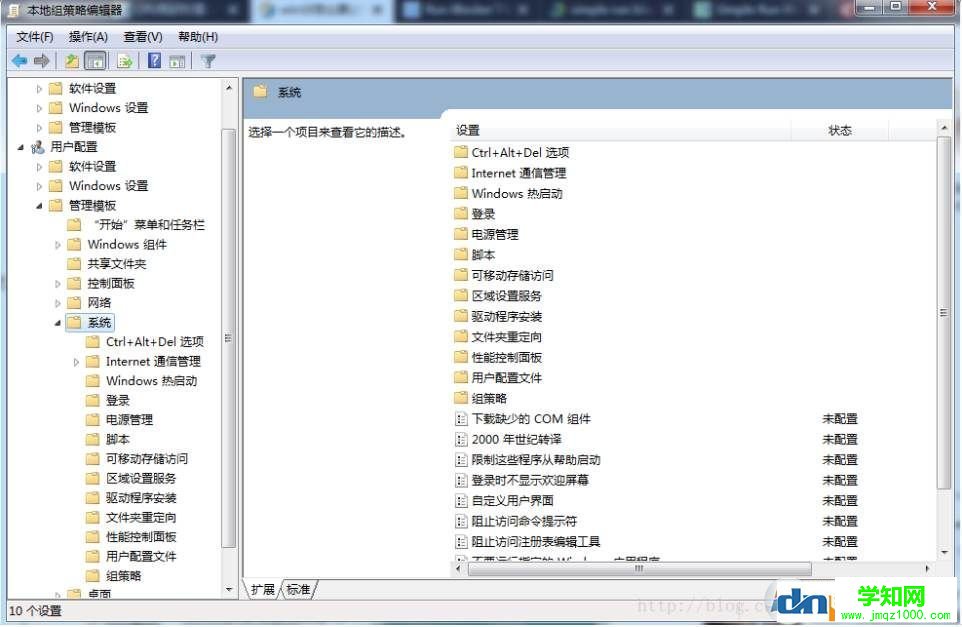Open Windows 热启动 folder in right list
The image size is (962, 627).
pyautogui.click(x=517, y=193)
